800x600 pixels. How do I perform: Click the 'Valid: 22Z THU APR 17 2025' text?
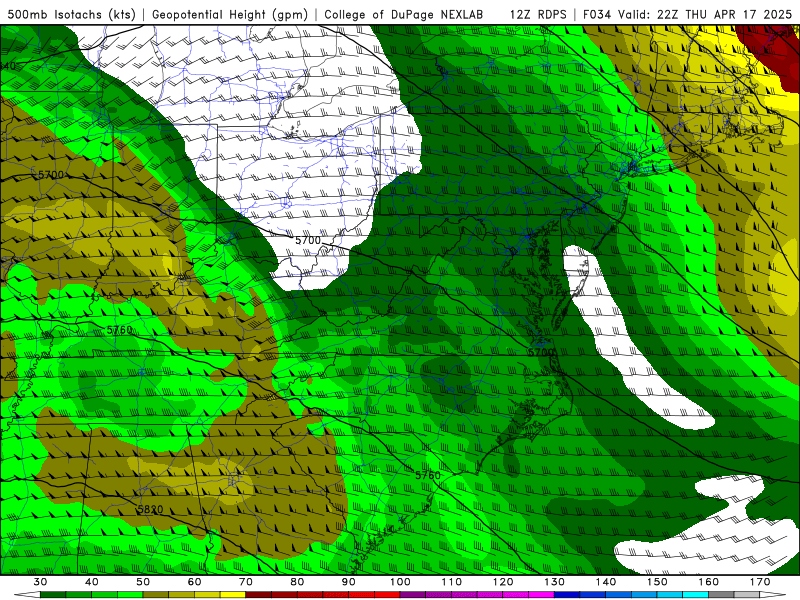pos(705,14)
